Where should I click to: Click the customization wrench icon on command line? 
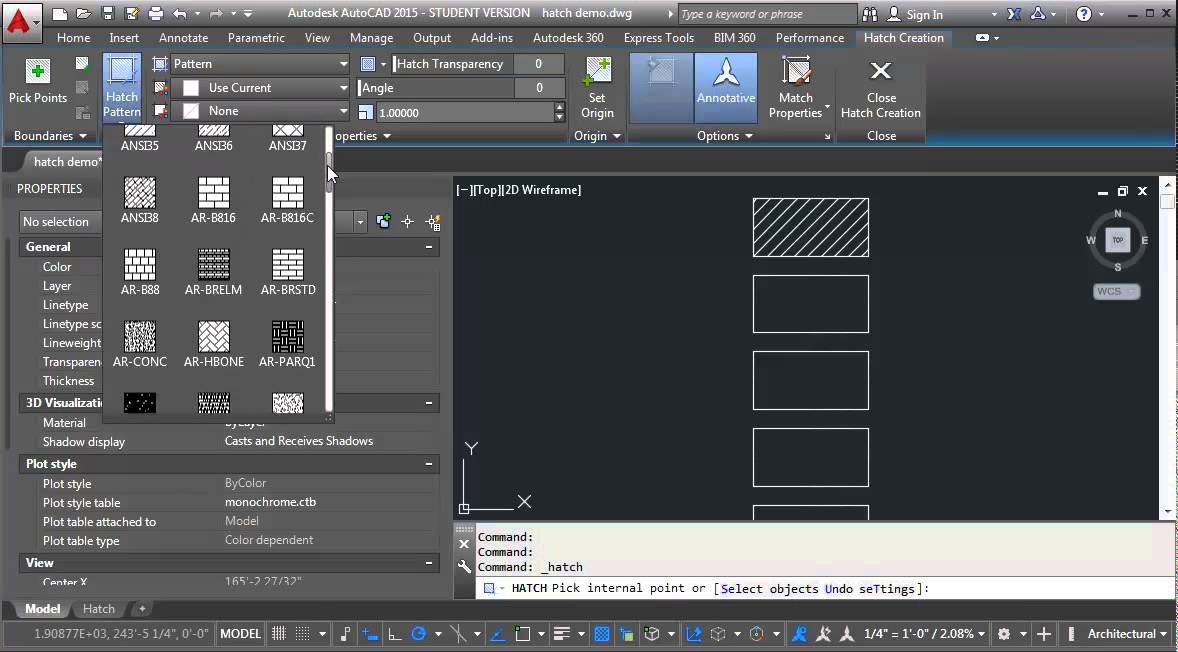click(x=464, y=567)
